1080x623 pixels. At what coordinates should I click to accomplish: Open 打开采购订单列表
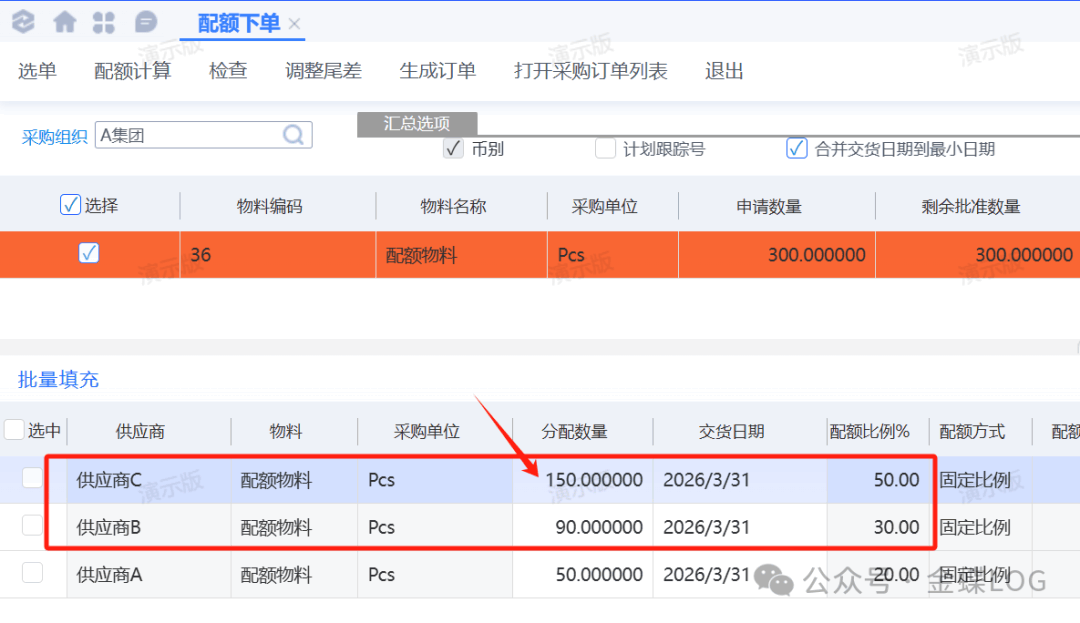(x=590, y=71)
